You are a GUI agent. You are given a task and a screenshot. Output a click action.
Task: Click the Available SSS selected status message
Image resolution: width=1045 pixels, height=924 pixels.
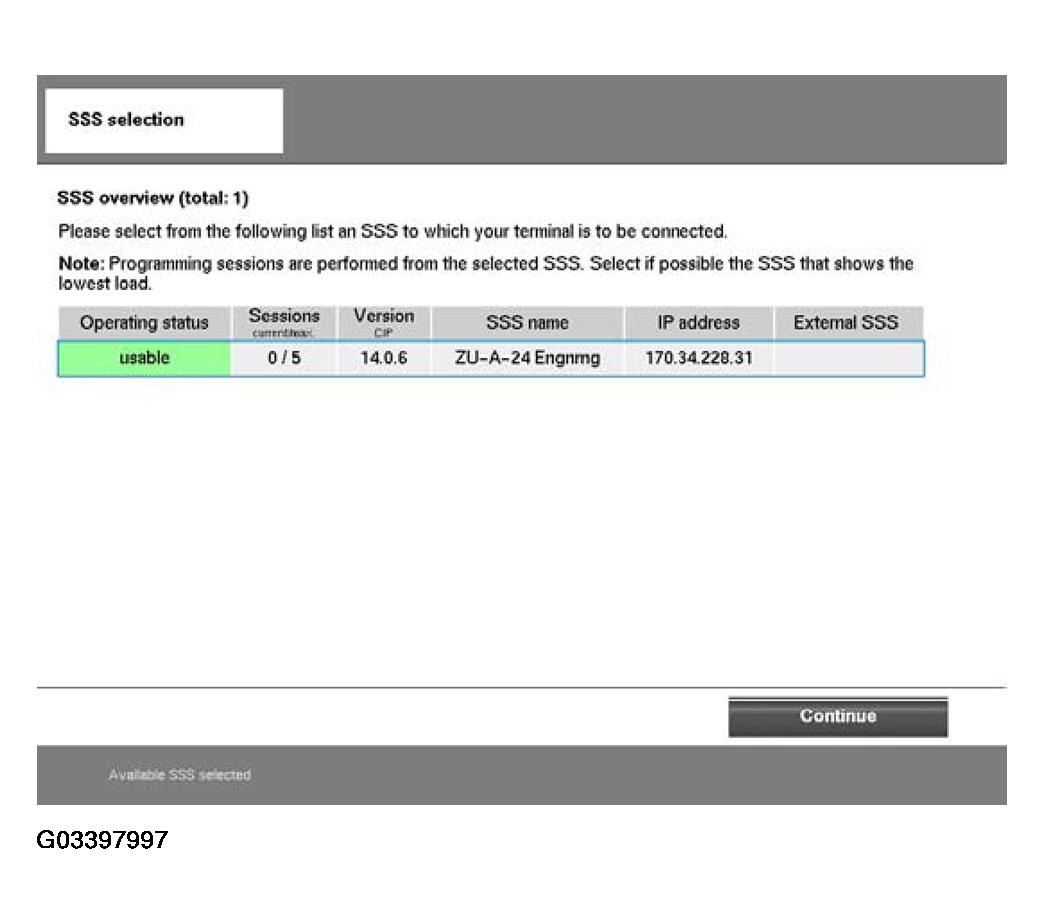[180, 775]
